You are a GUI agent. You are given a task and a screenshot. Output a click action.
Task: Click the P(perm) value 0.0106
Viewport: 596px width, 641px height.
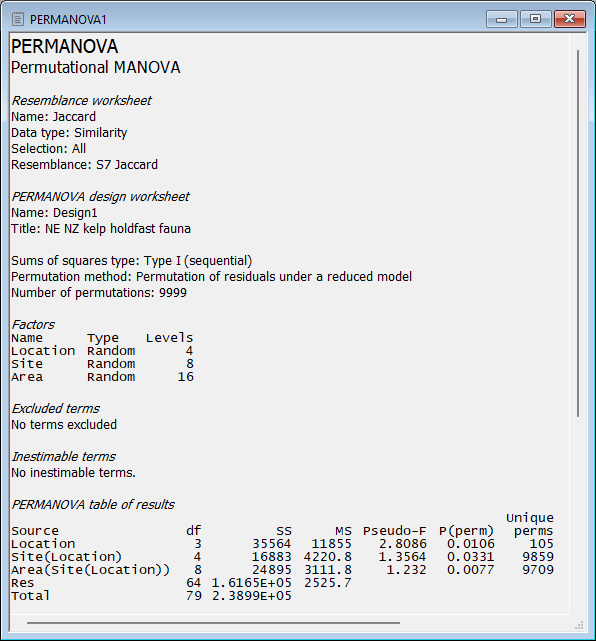[x=471, y=544]
